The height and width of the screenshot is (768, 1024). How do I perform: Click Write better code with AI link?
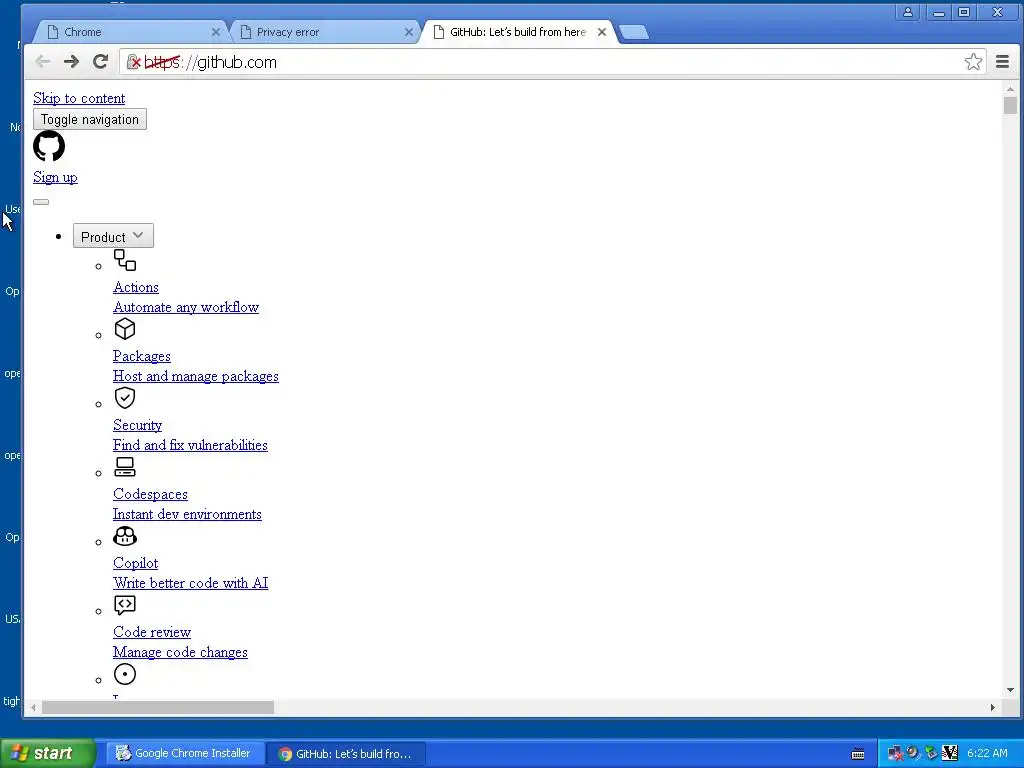coord(191,583)
